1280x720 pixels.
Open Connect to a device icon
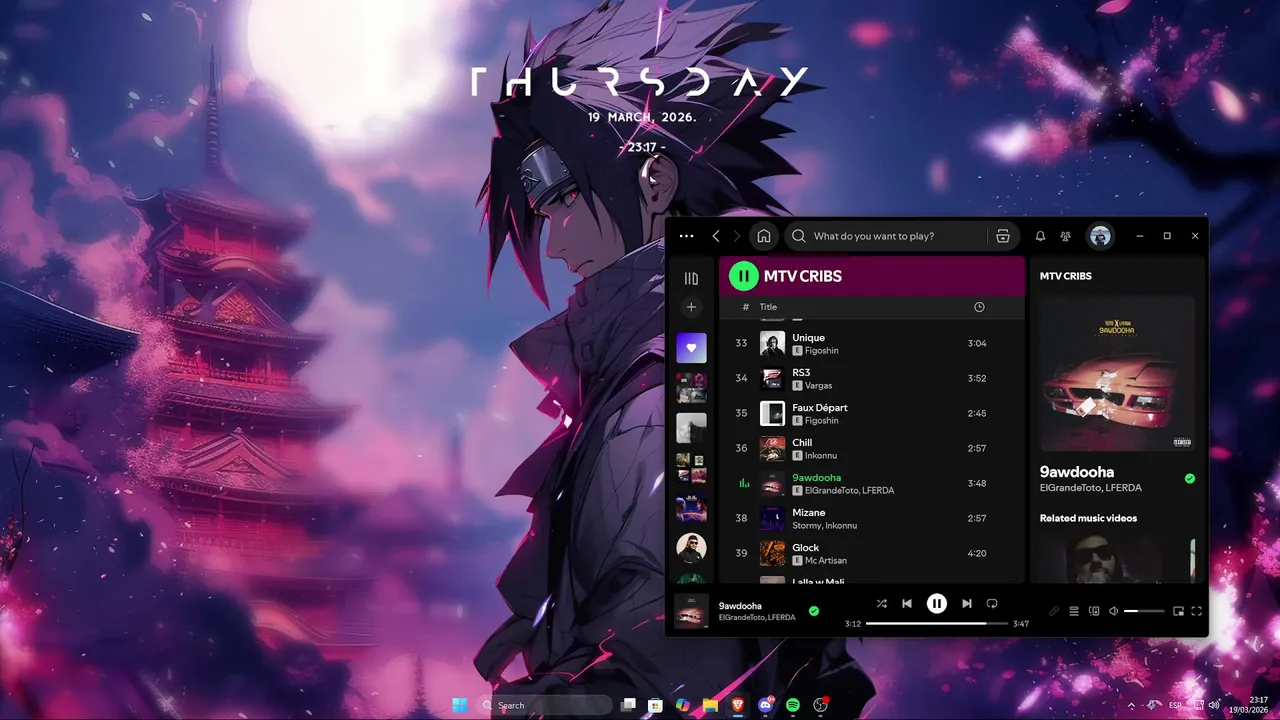pos(1094,611)
